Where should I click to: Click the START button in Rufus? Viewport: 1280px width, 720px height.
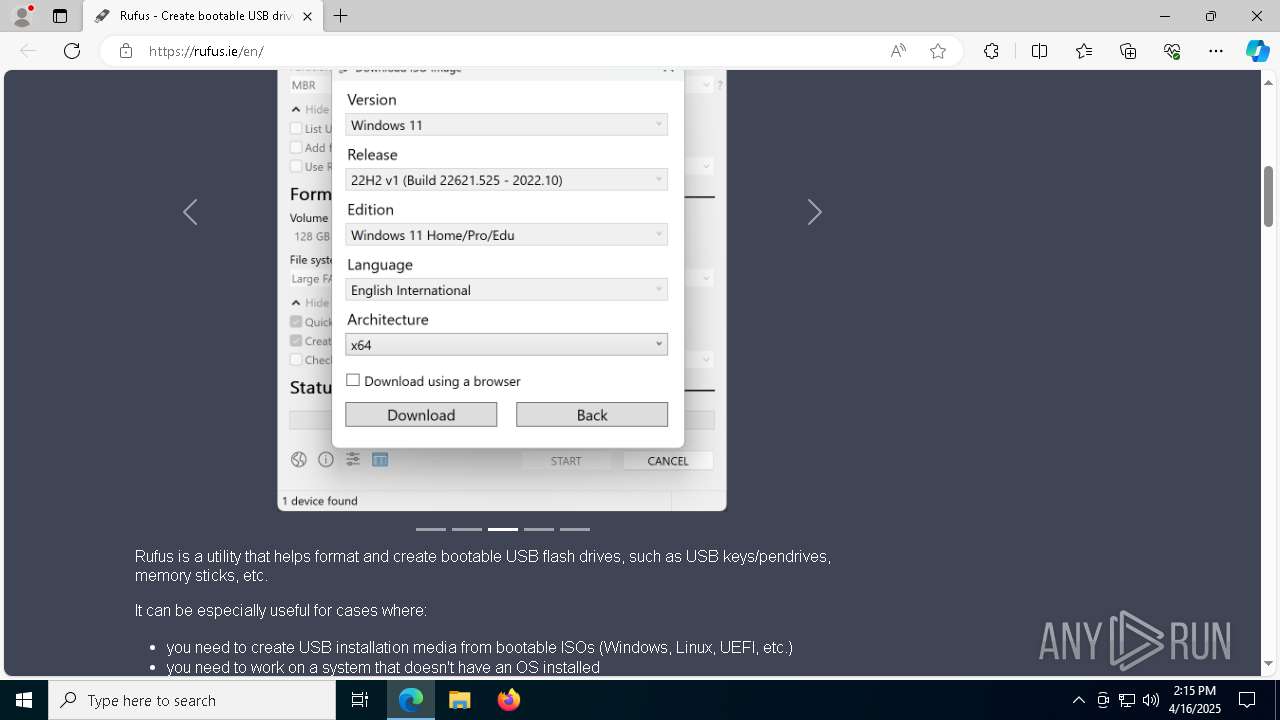[x=566, y=461]
